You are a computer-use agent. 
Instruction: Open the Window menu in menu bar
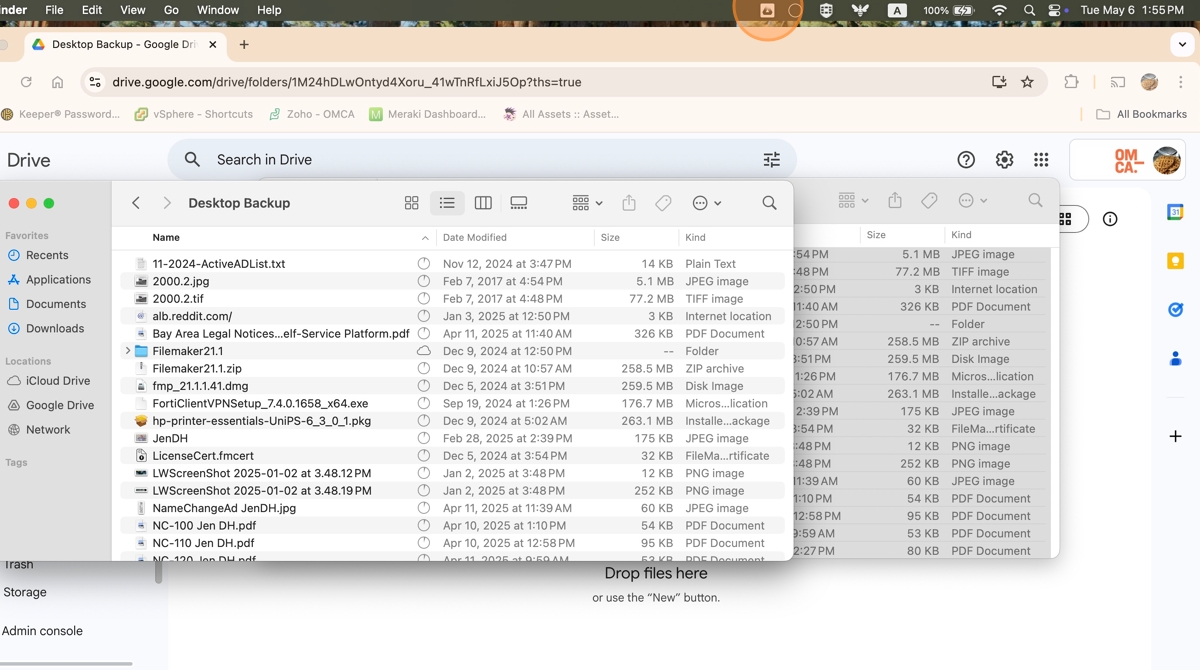click(218, 10)
